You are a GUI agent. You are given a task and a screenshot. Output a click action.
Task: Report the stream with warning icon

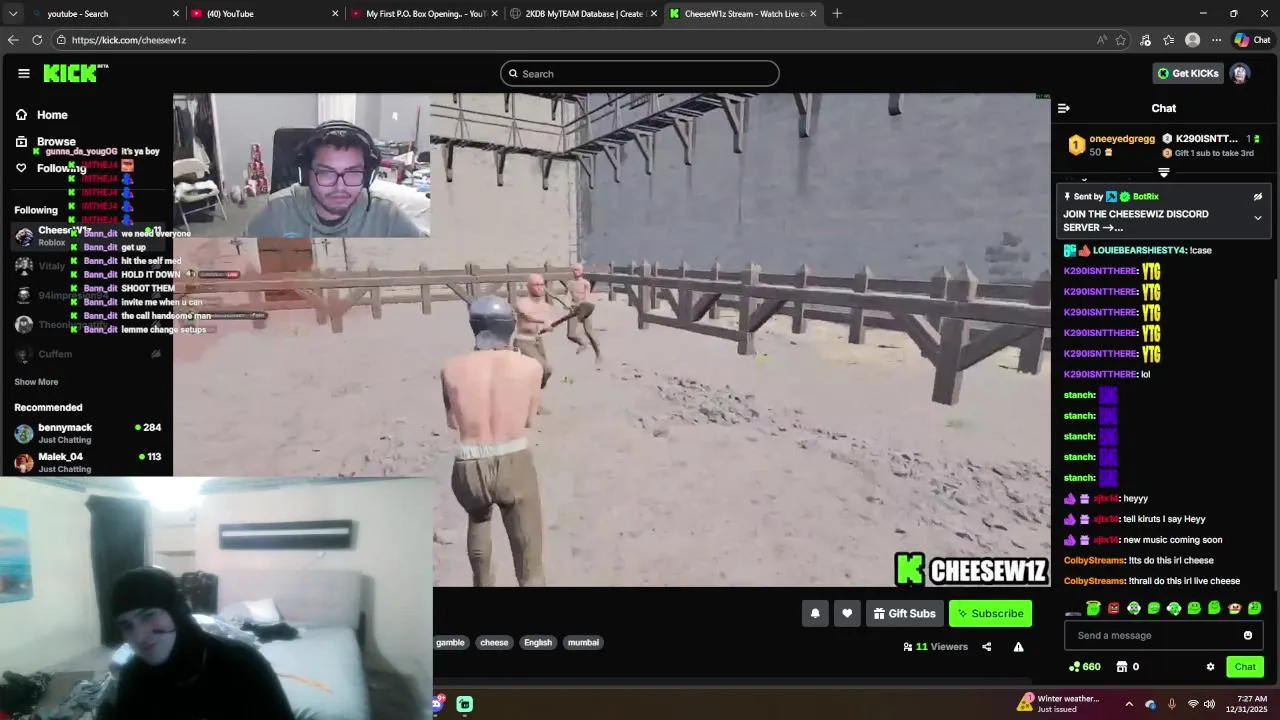[x=1018, y=647]
